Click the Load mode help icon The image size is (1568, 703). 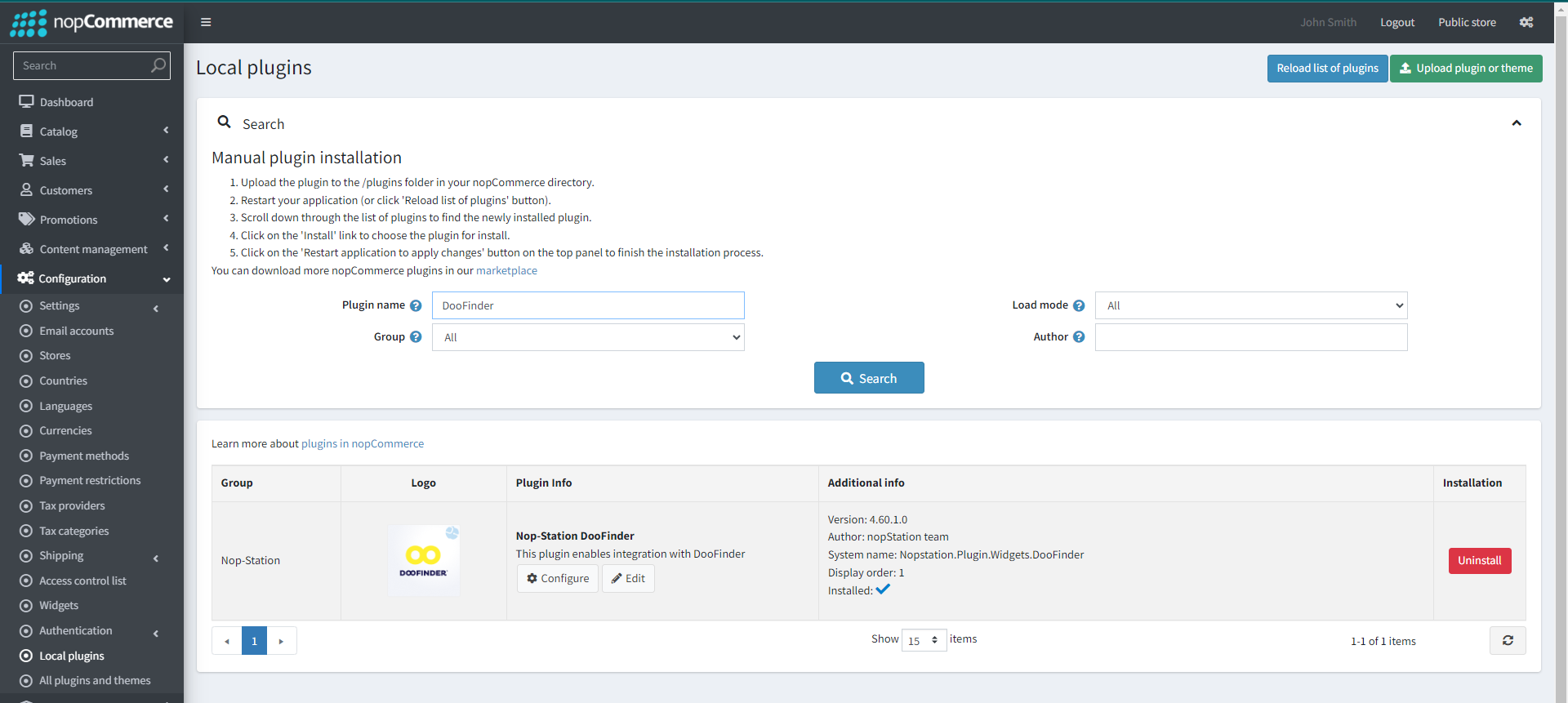coord(1079,305)
